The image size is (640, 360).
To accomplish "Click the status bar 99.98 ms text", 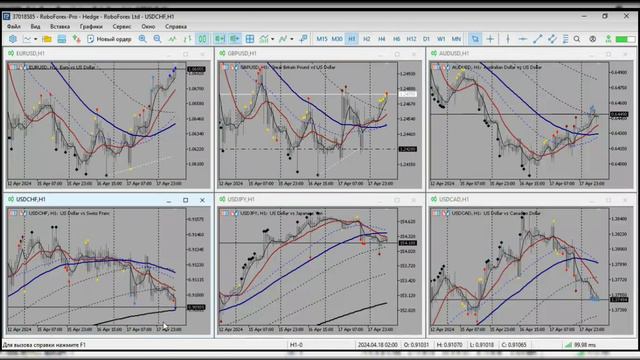I will (584, 345).
